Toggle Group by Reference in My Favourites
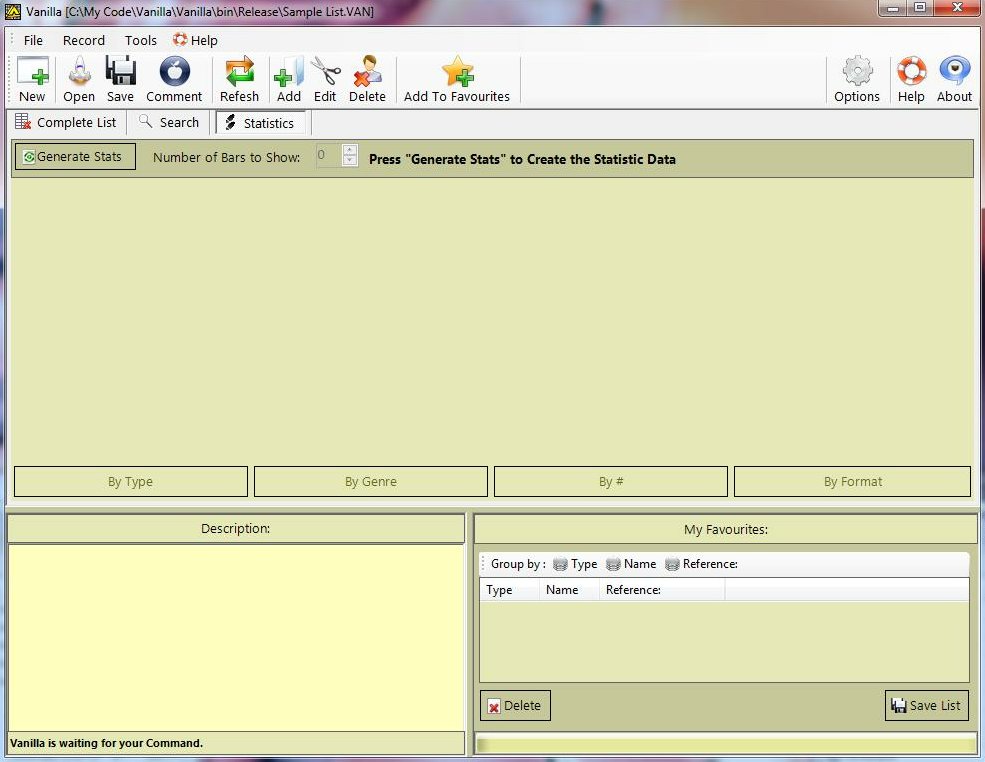 click(701, 564)
